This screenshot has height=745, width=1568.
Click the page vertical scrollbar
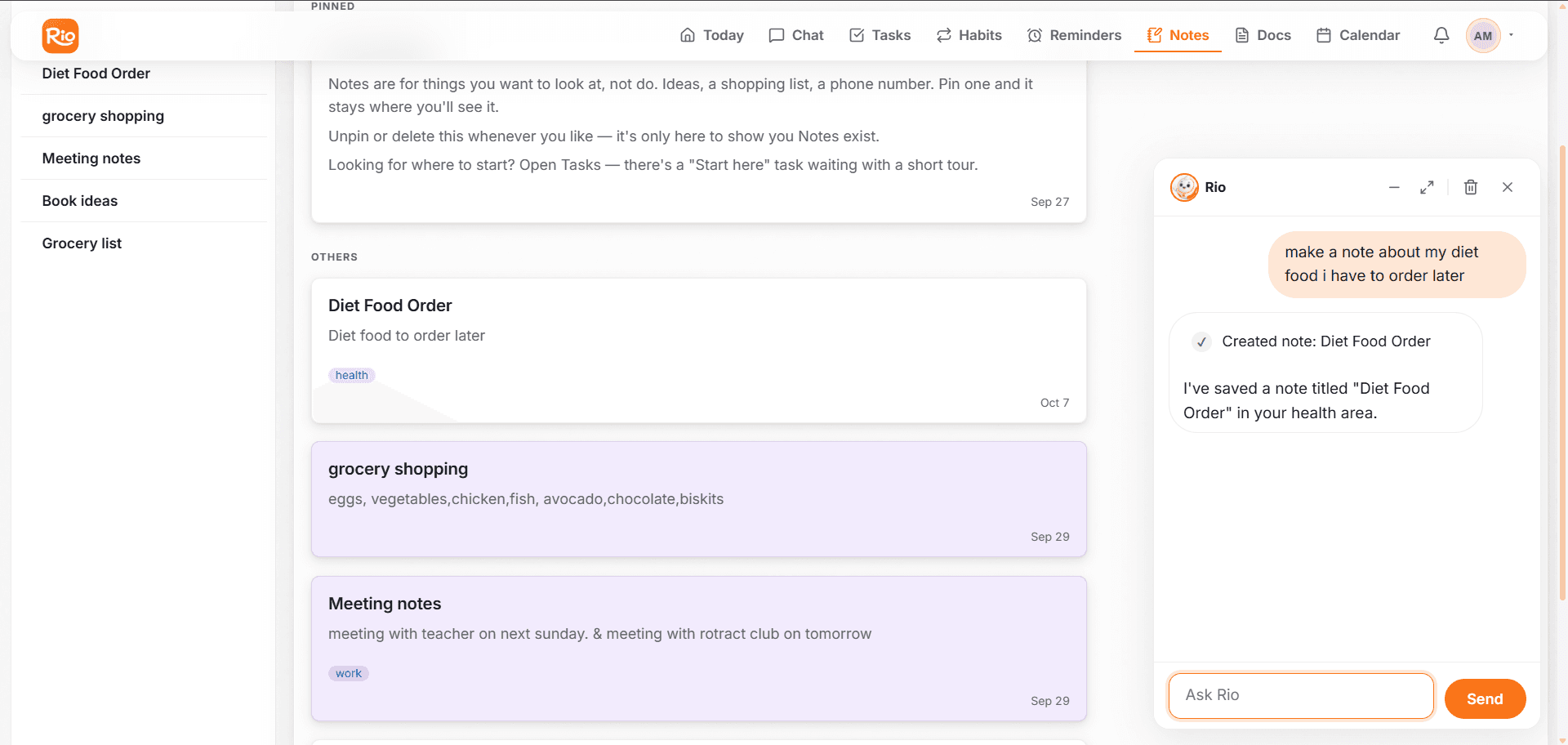pos(1562,372)
